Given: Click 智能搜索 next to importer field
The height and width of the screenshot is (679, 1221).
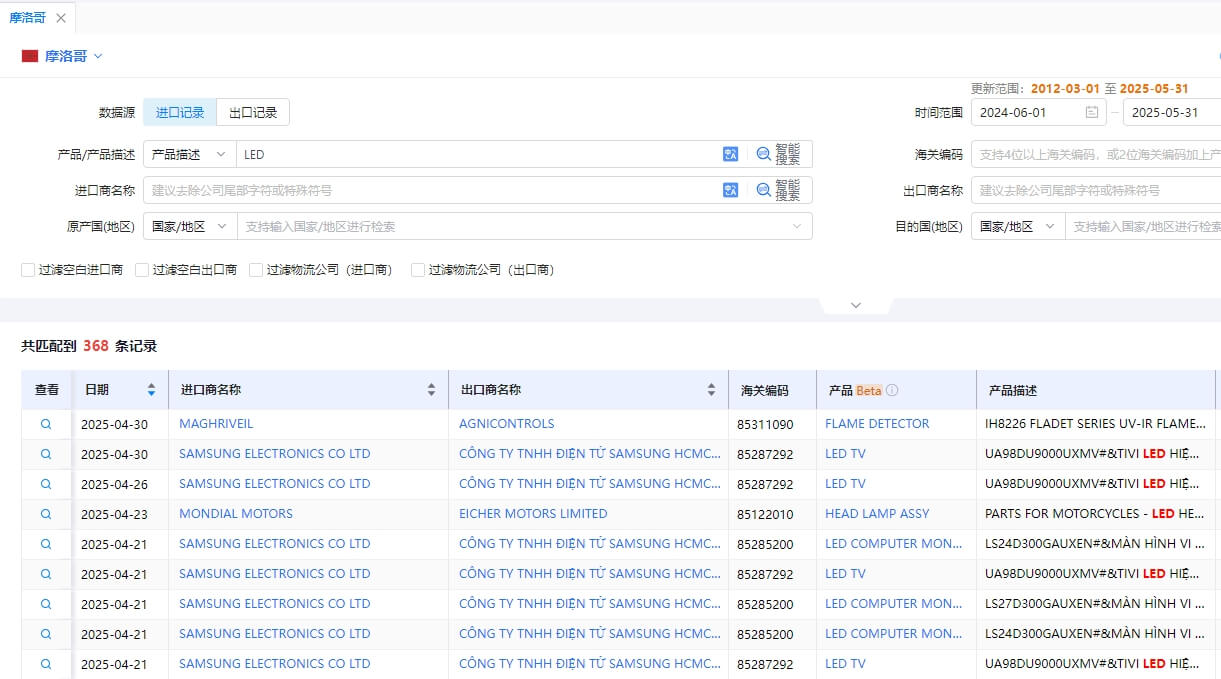Looking at the screenshot, I should [778, 190].
